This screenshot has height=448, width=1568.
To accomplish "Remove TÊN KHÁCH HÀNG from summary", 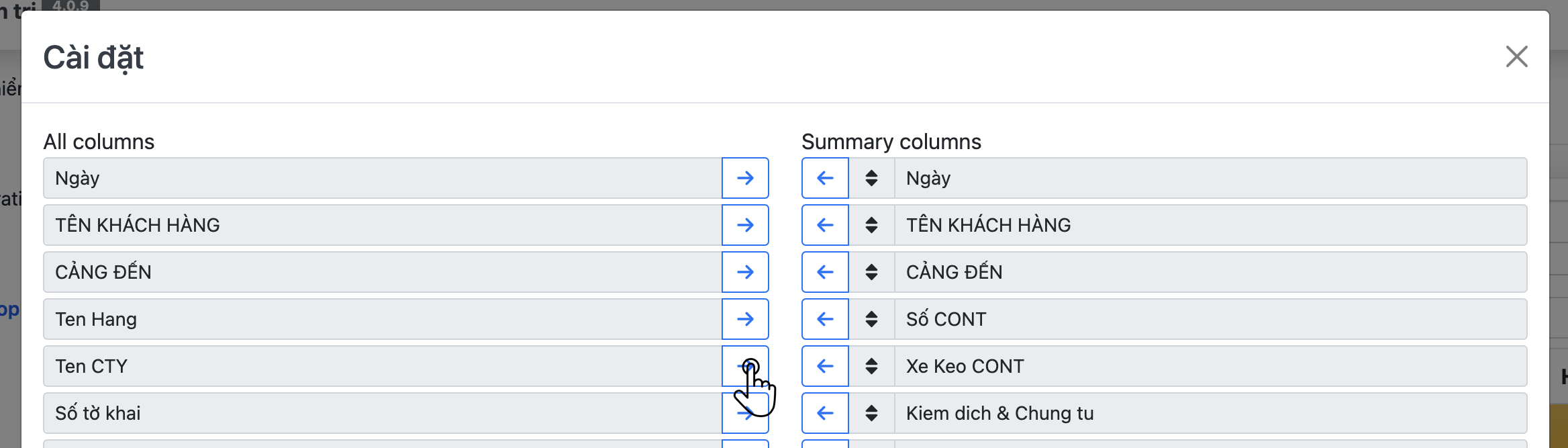I will 825,225.
